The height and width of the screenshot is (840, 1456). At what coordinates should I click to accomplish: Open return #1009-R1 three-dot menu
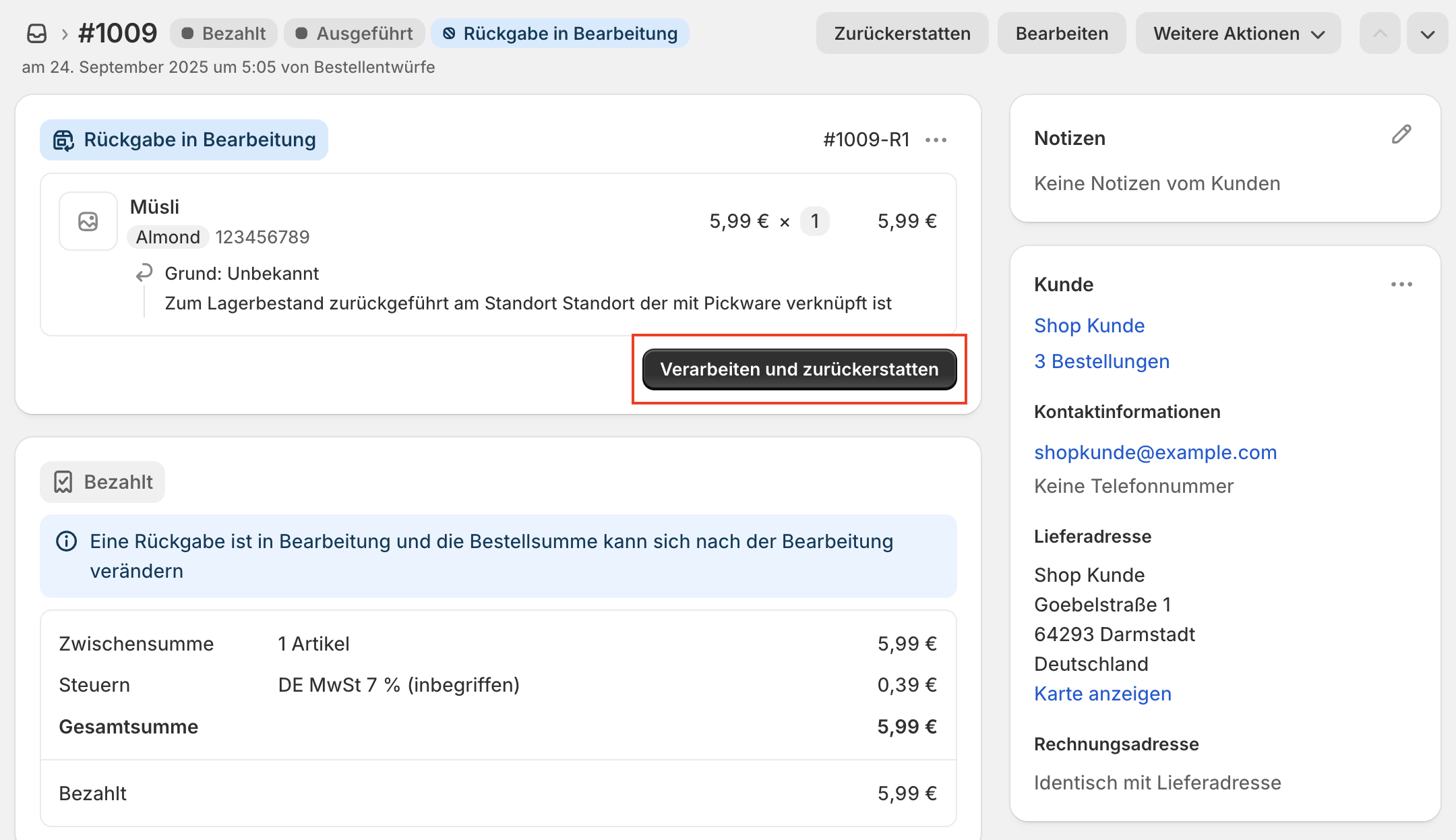(x=936, y=140)
